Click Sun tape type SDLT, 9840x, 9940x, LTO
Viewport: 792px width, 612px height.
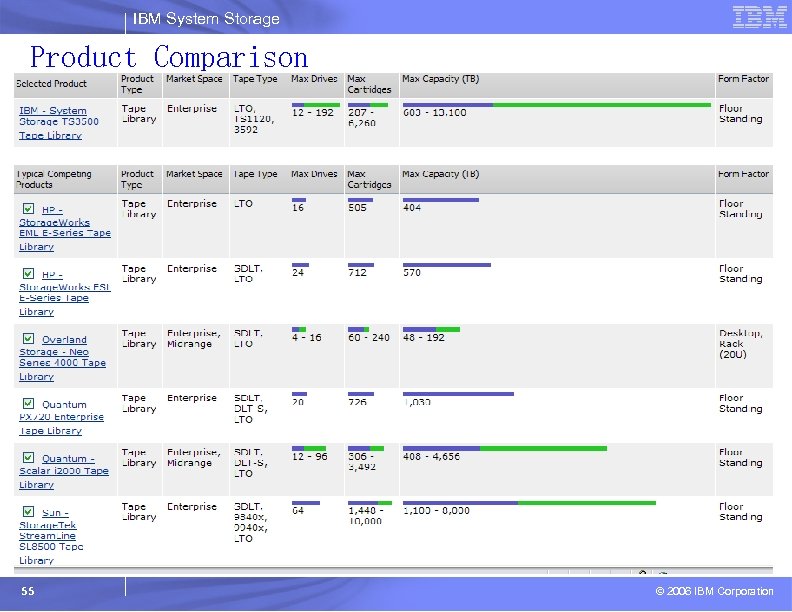pos(251,523)
